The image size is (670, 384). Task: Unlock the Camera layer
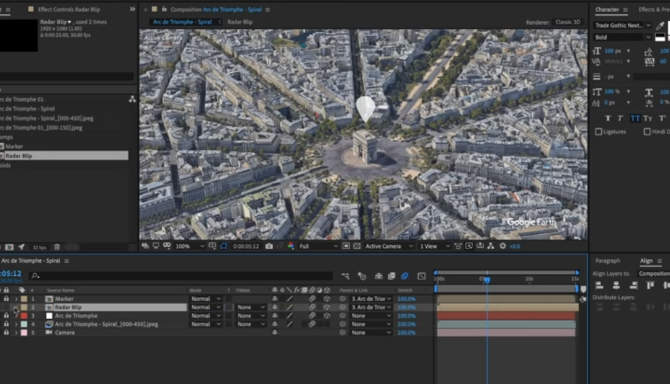pos(6,332)
